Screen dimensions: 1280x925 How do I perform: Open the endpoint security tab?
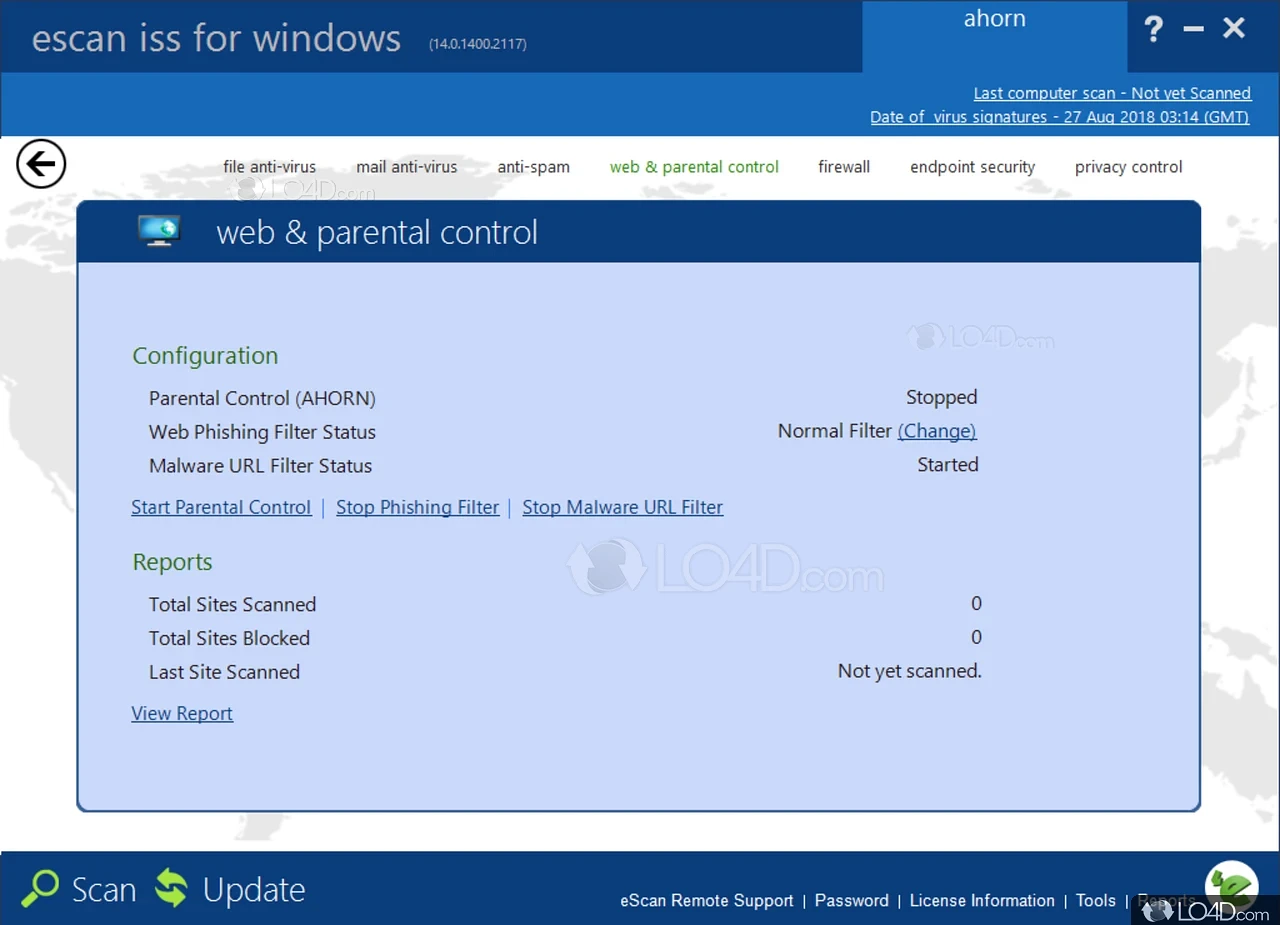[x=973, y=167]
